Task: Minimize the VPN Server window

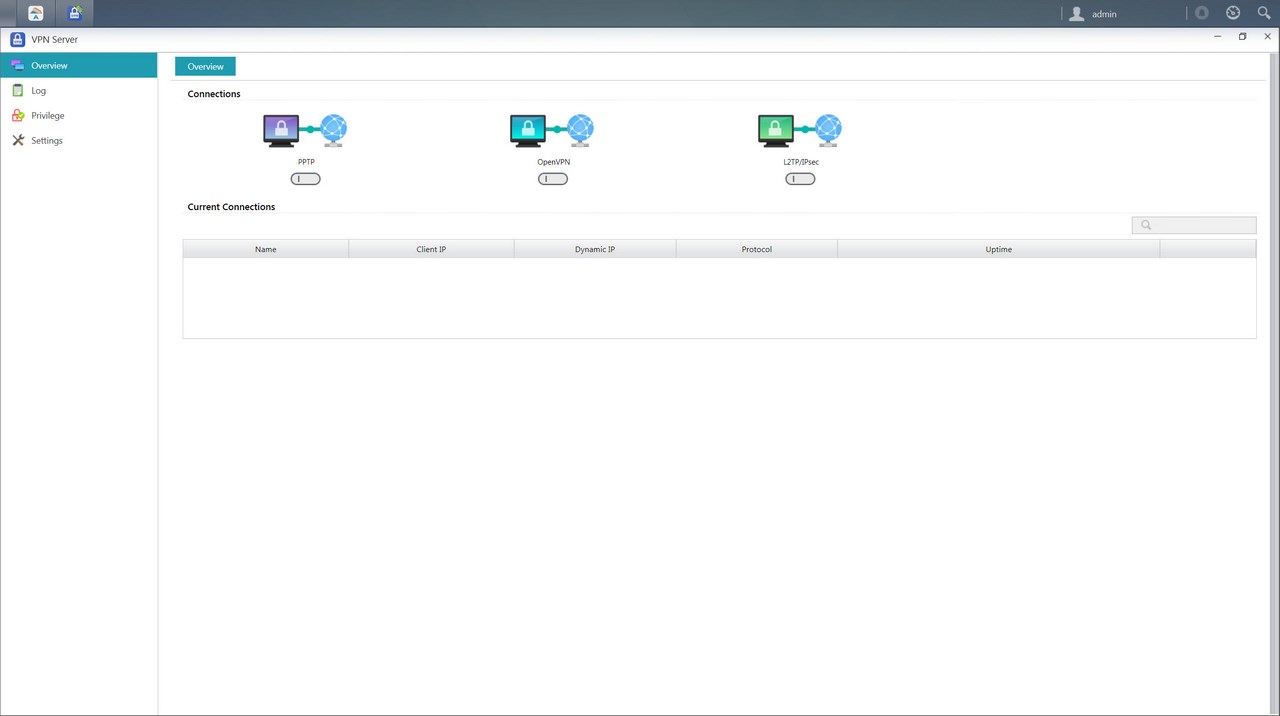Action: 1218,36
